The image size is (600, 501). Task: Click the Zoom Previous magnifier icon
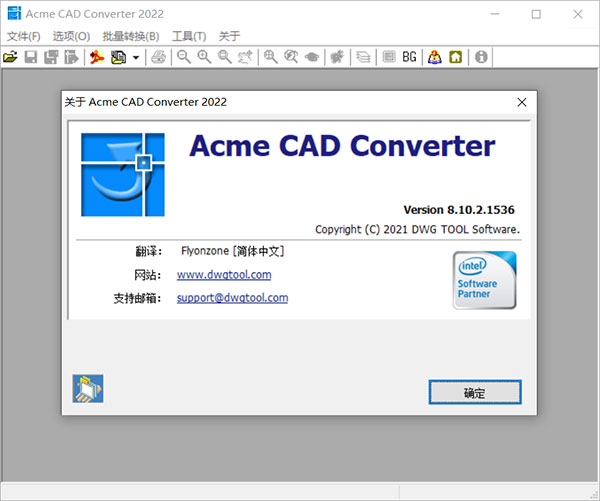pos(291,57)
